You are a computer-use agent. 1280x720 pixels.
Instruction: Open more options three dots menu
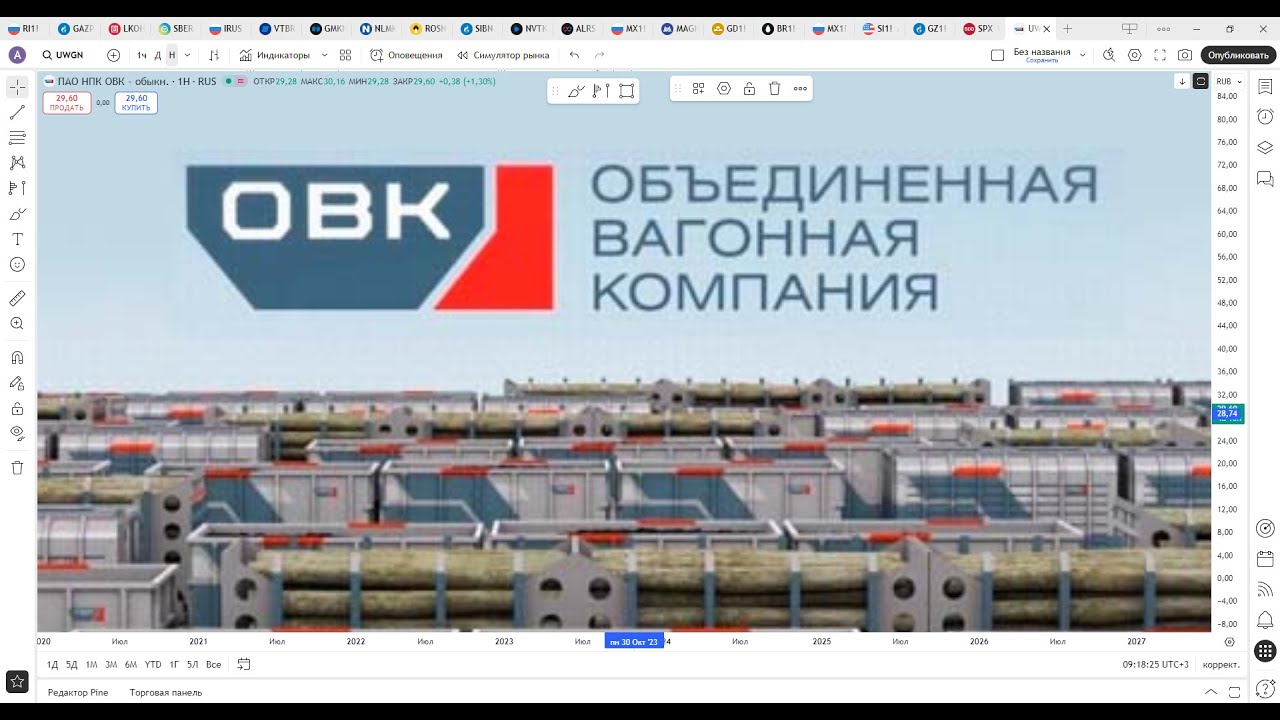click(800, 89)
